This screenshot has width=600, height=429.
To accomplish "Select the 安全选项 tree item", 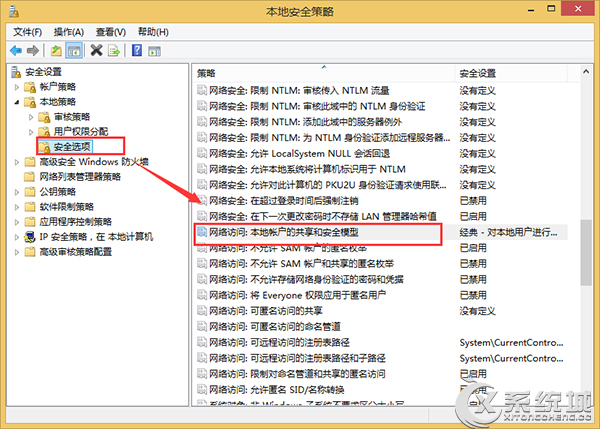I will click(x=72, y=147).
